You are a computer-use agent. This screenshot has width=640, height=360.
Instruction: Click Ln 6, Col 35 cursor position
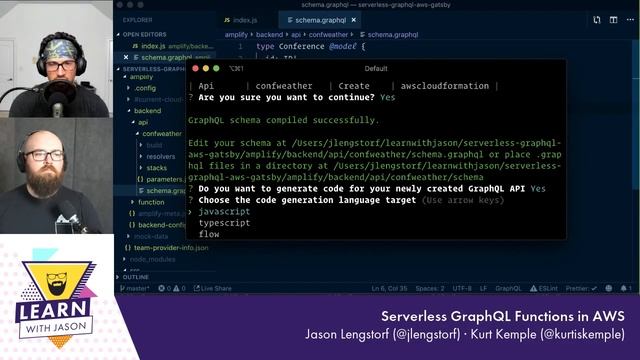point(389,289)
